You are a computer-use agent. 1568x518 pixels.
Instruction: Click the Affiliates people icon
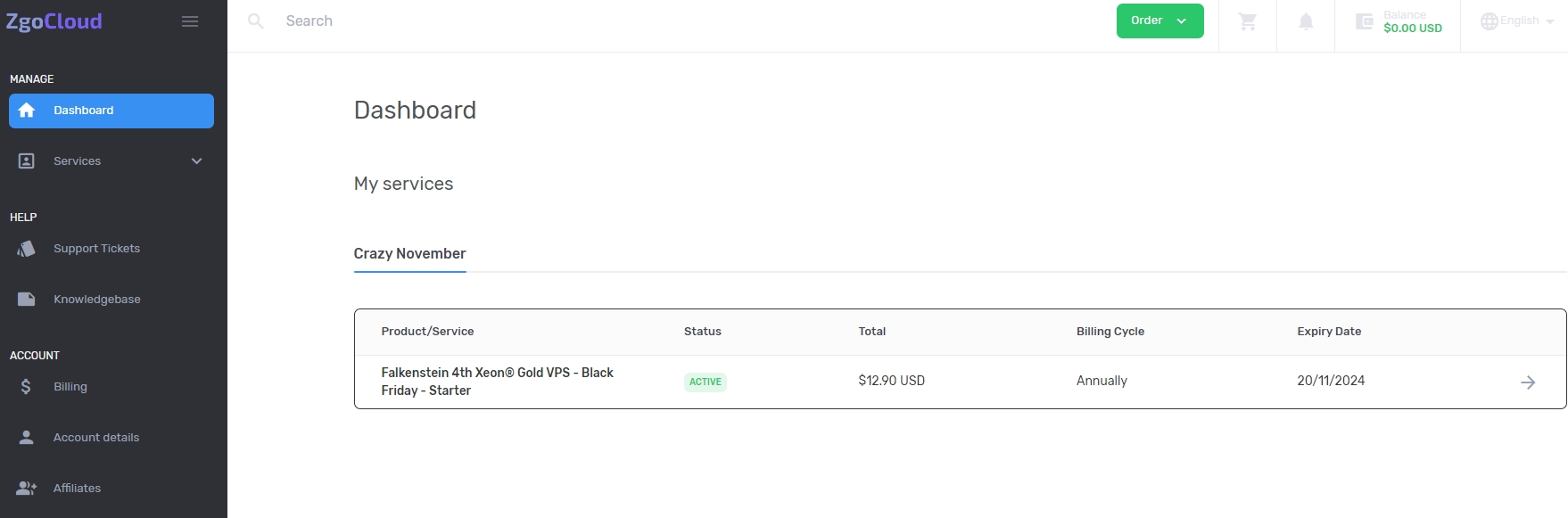tap(27, 489)
